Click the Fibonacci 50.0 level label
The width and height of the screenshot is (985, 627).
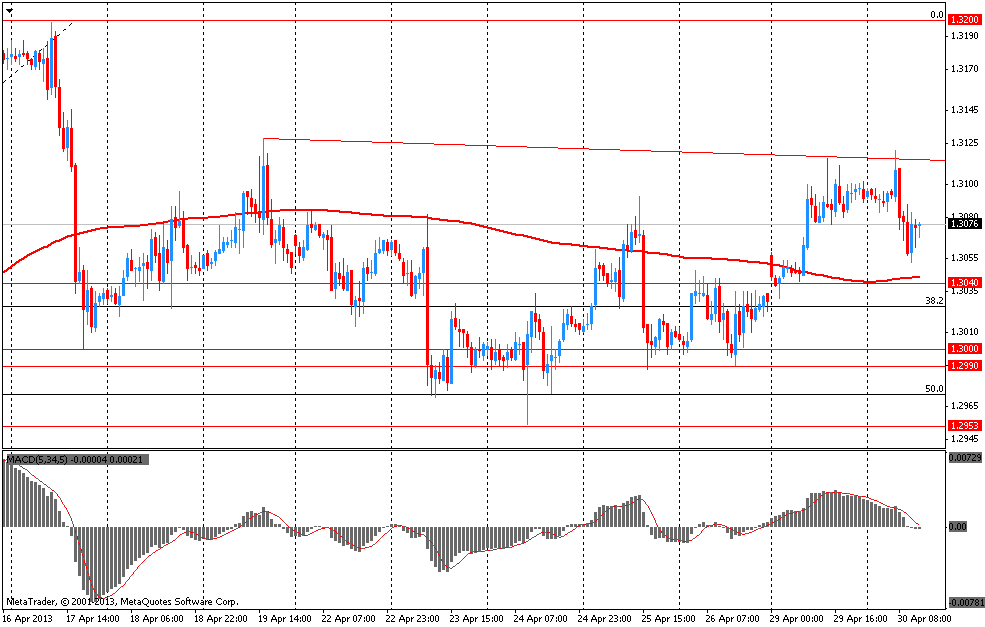tap(934, 389)
